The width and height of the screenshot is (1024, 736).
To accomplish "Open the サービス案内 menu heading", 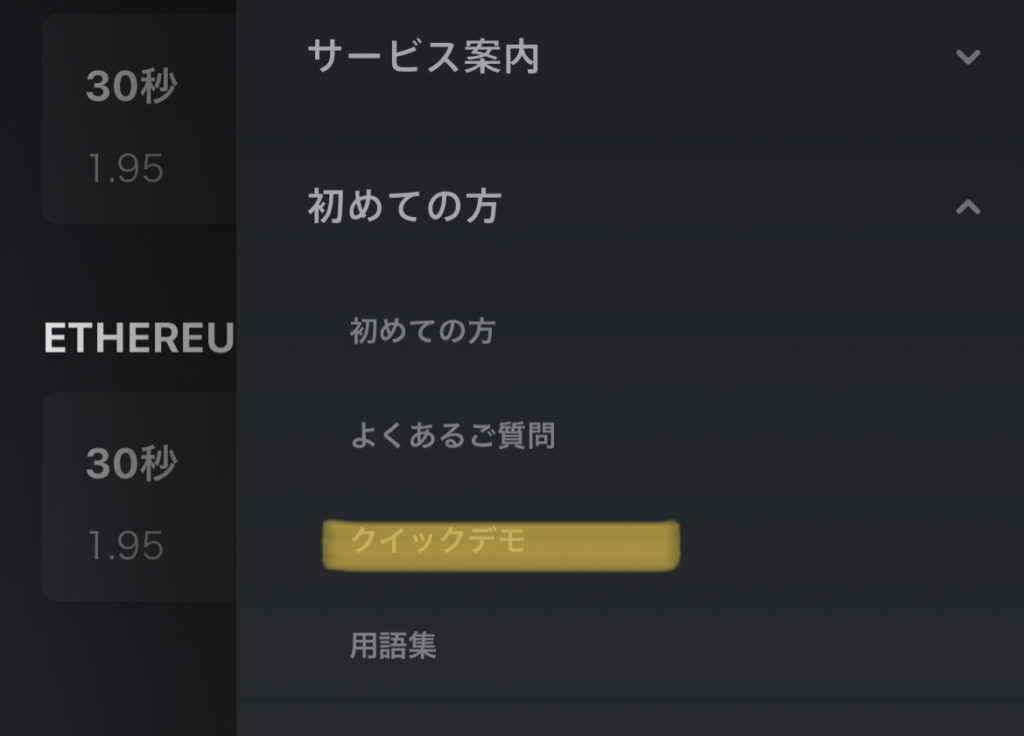I will click(423, 57).
